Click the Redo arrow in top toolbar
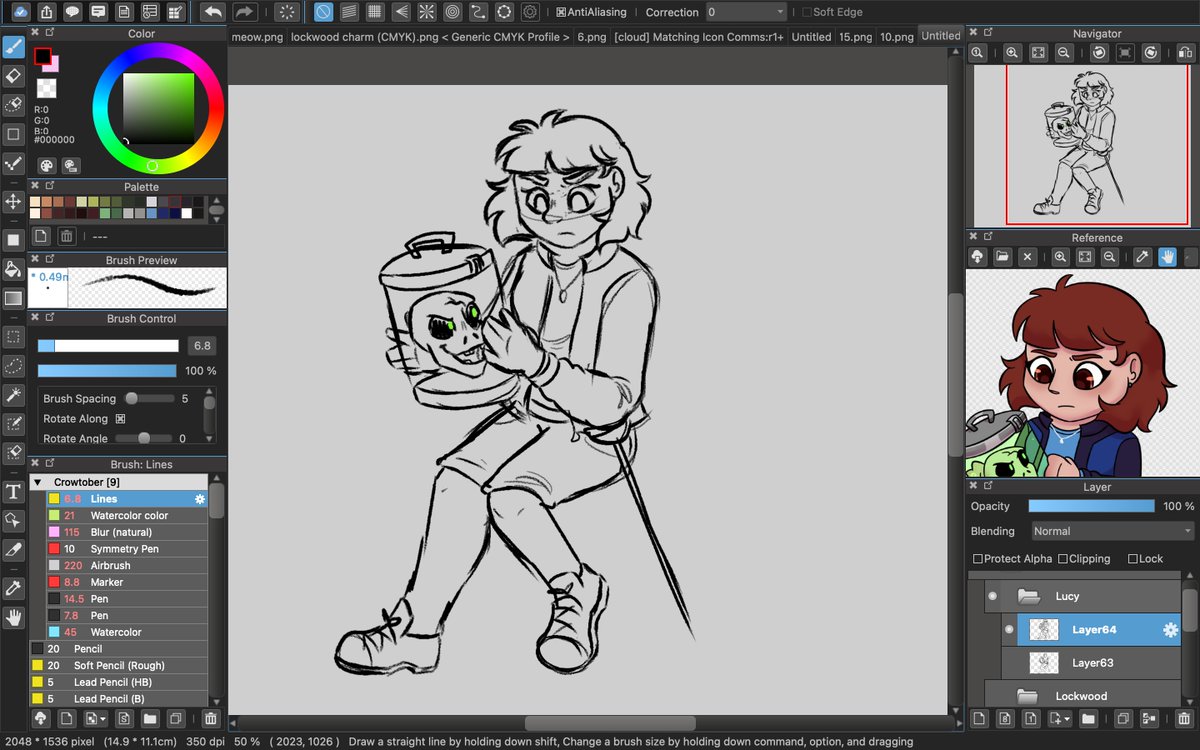This screenshot has width=1200, height=750. tap(245, 12)
